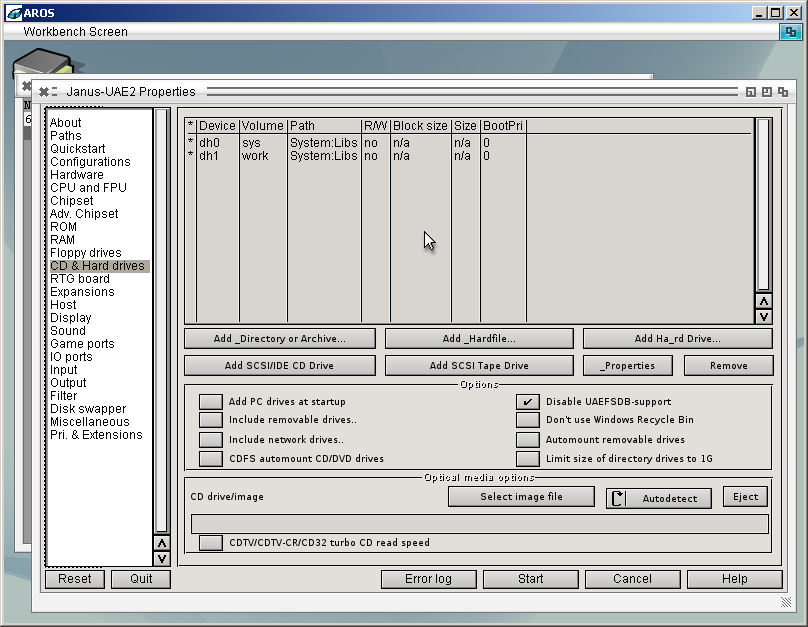This screenshot has width=808, height=627.
Task: Enable Automount removable drives
Action: pos(528,439)
